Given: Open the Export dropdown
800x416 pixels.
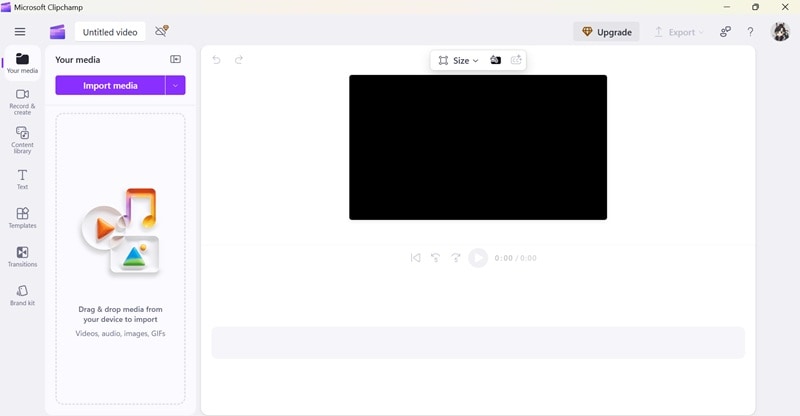Looking at the screenshot, I should (679, 32).
